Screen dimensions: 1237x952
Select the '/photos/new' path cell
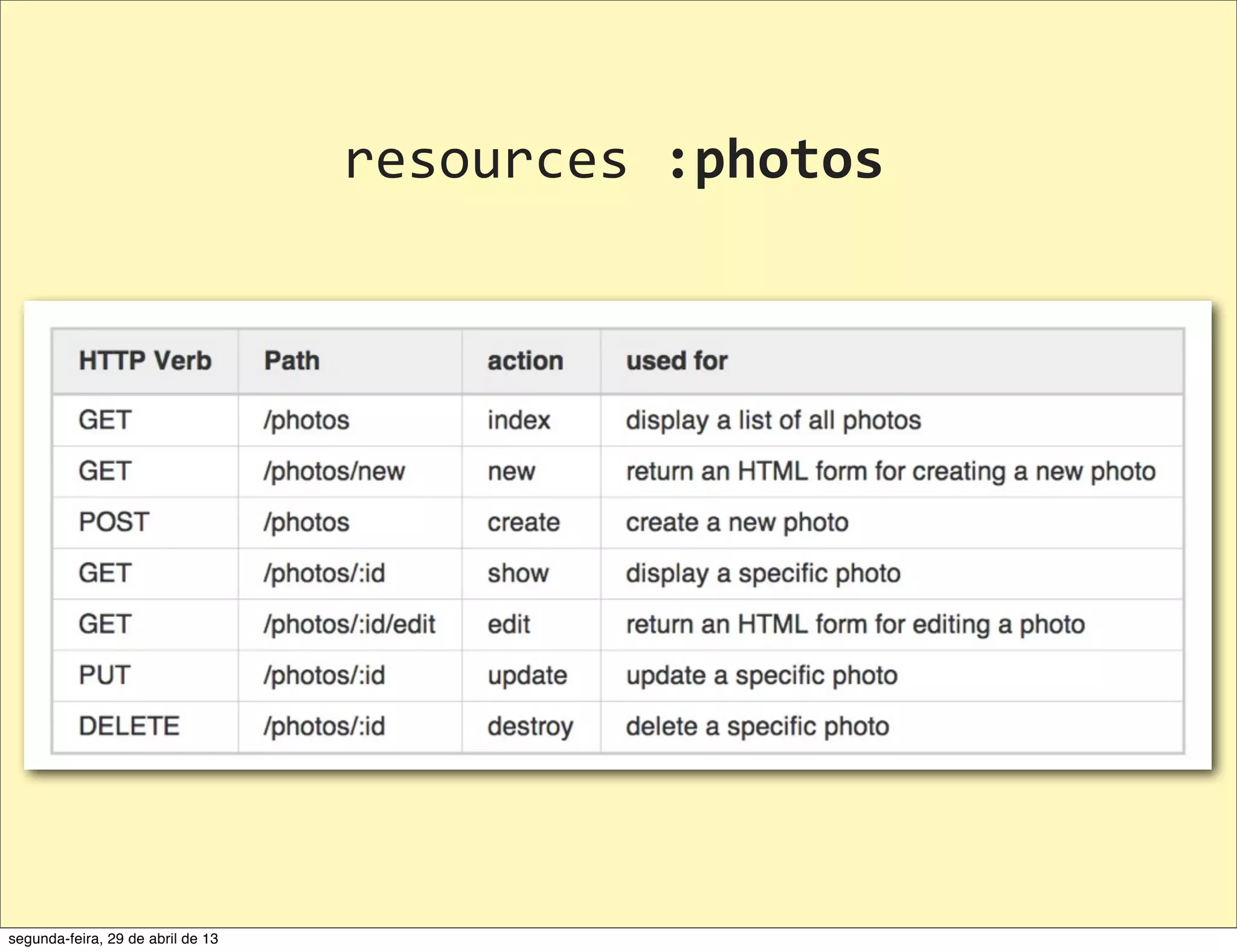[x=334, y=471]
